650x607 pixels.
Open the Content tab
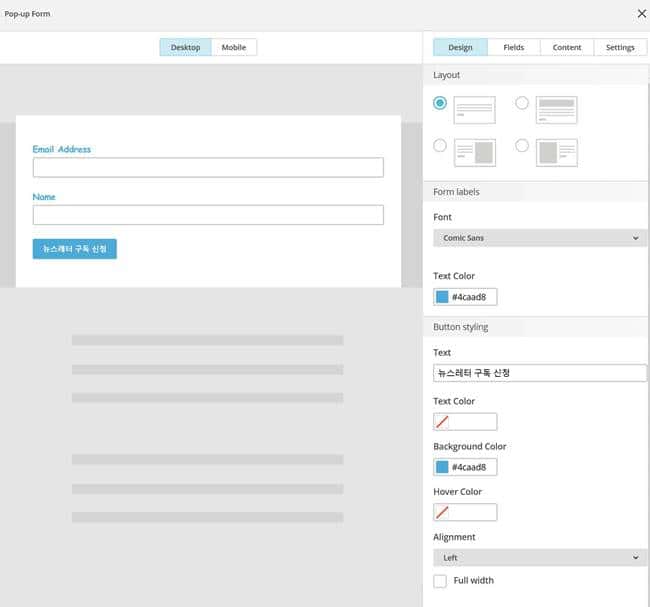pos(567,47)
